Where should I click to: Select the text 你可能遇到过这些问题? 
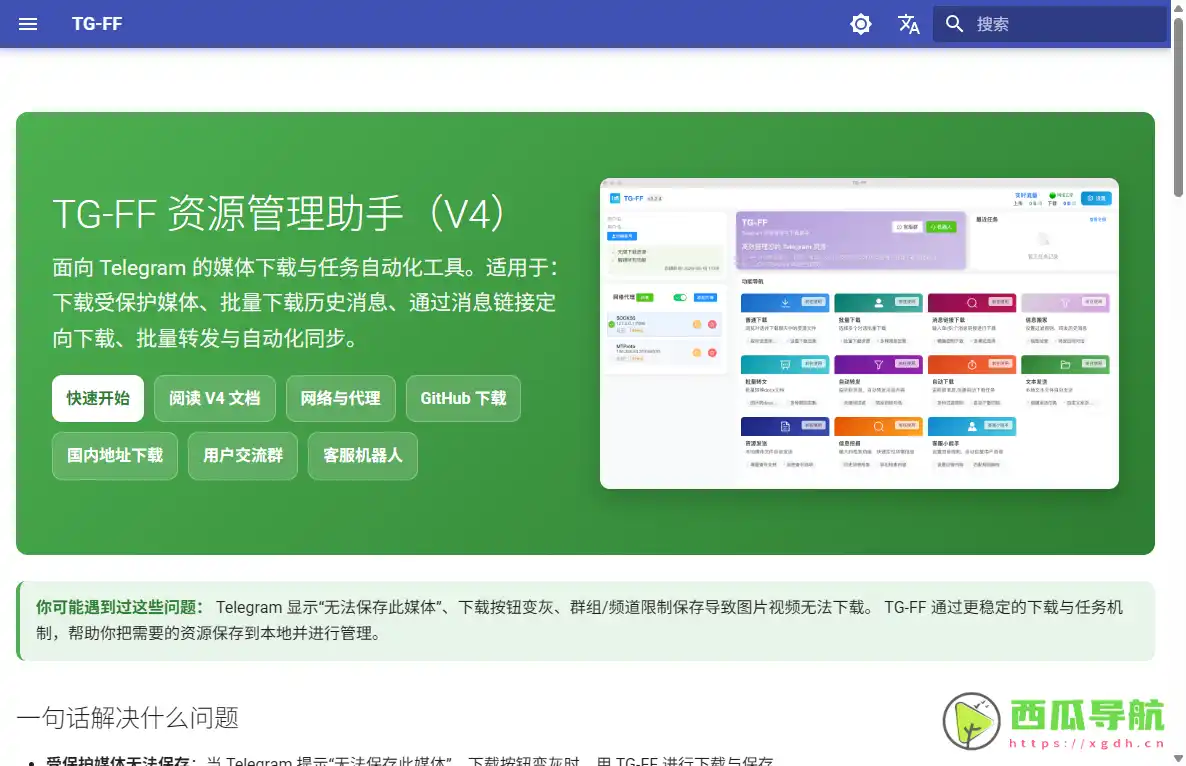[120, 607]
